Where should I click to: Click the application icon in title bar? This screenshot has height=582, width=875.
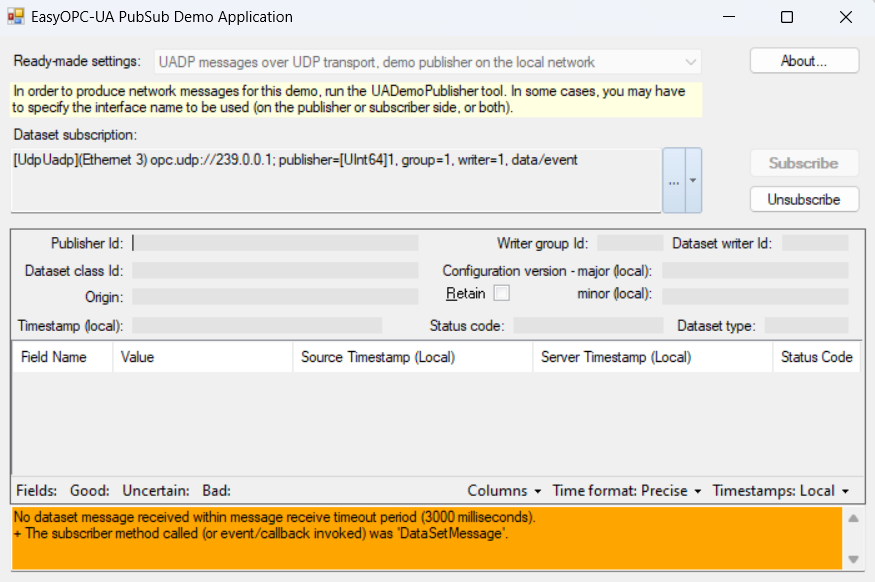pyautogui.click(x=16, y=17)
